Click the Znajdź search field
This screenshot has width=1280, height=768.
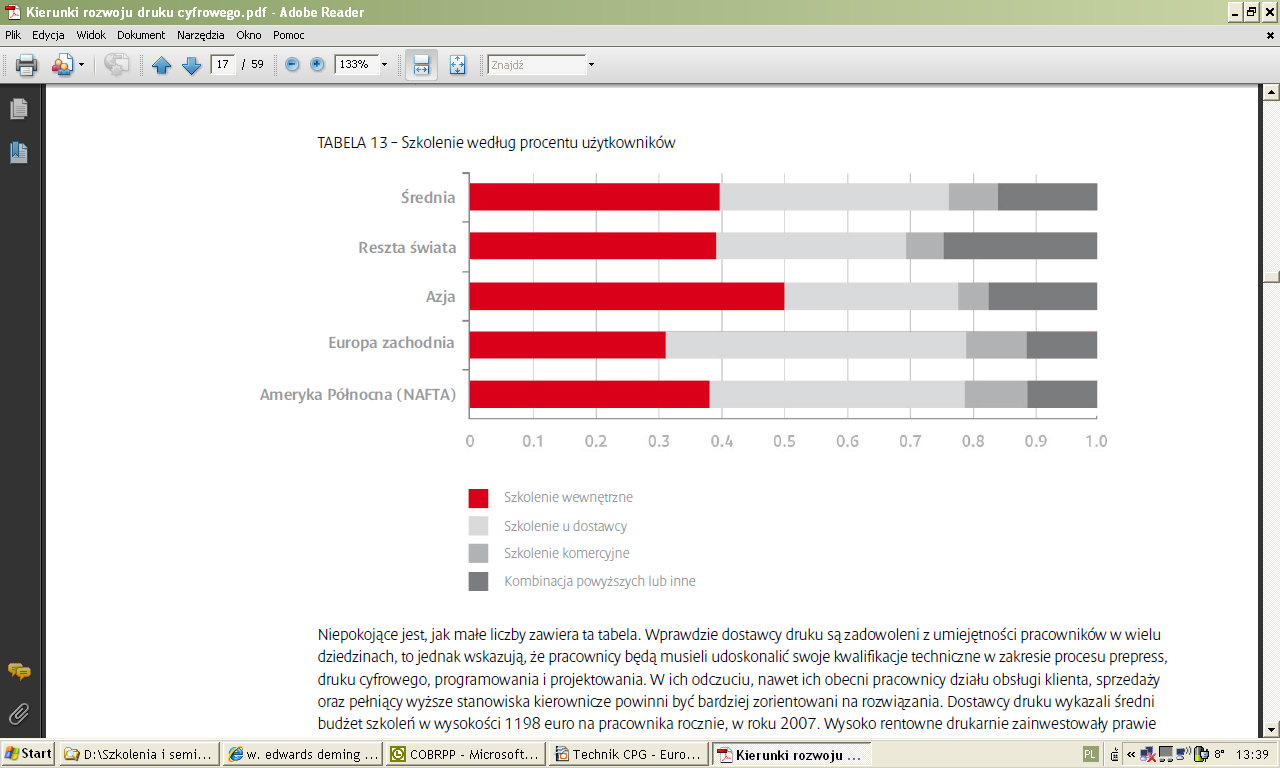coord(536,64)
